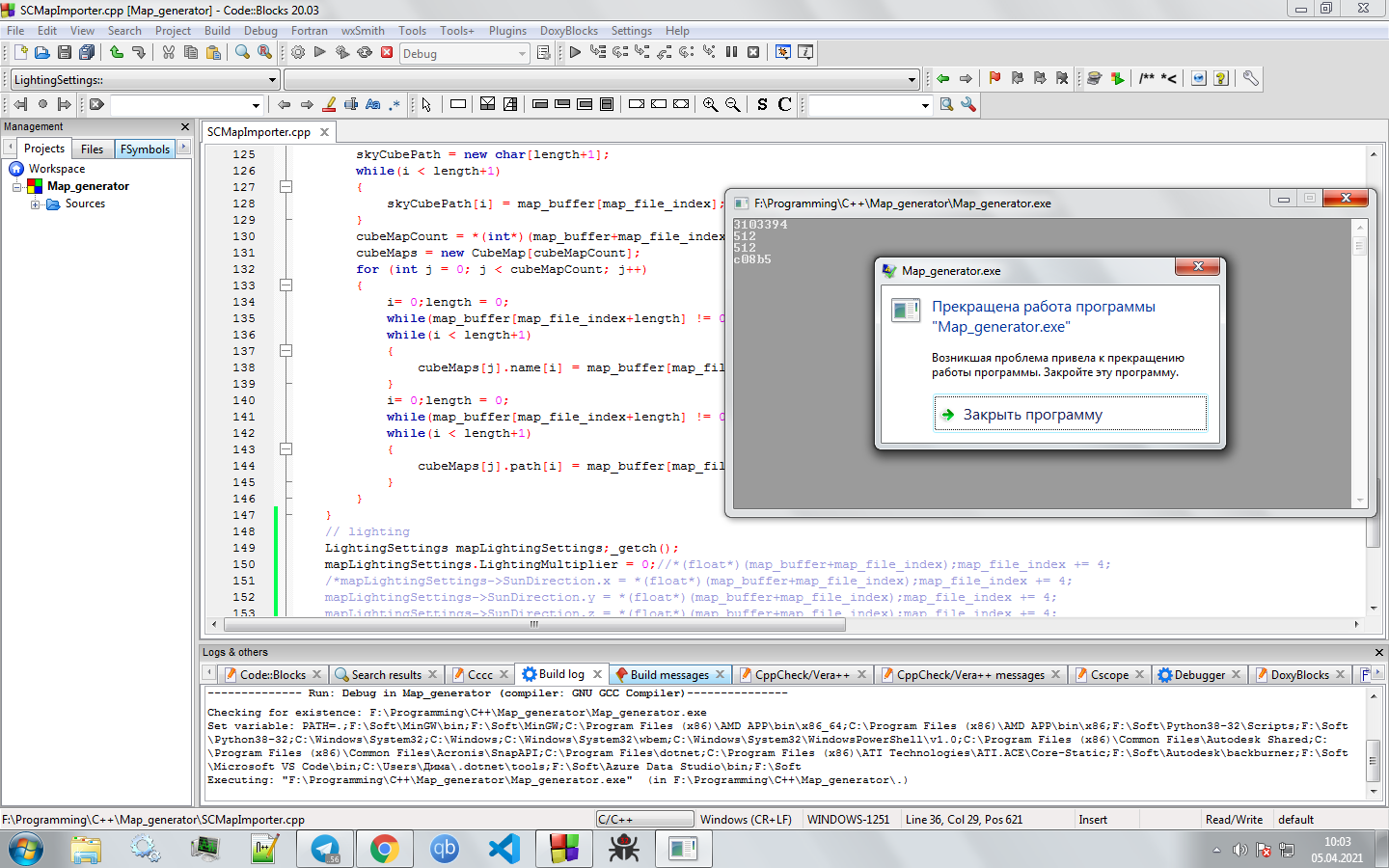The width and height of the screenshot is (1389, 868).
Task: Click the Cut scissors icon
Action: pos(169,53)
